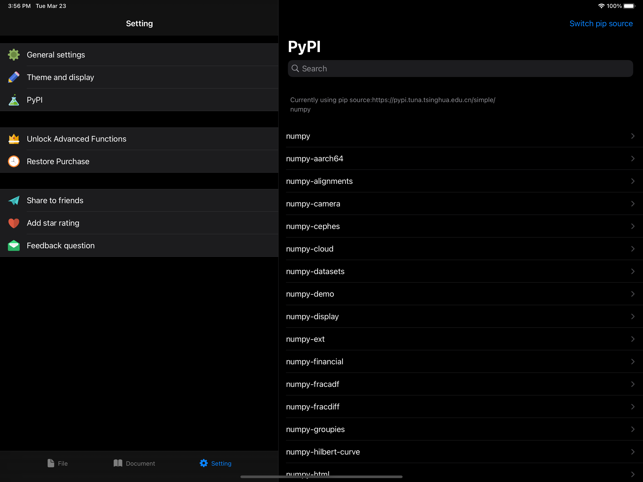The width and height of the screenshot is (643, 482).
Task: Click the red heart rating icon
Action: point(14,223)
